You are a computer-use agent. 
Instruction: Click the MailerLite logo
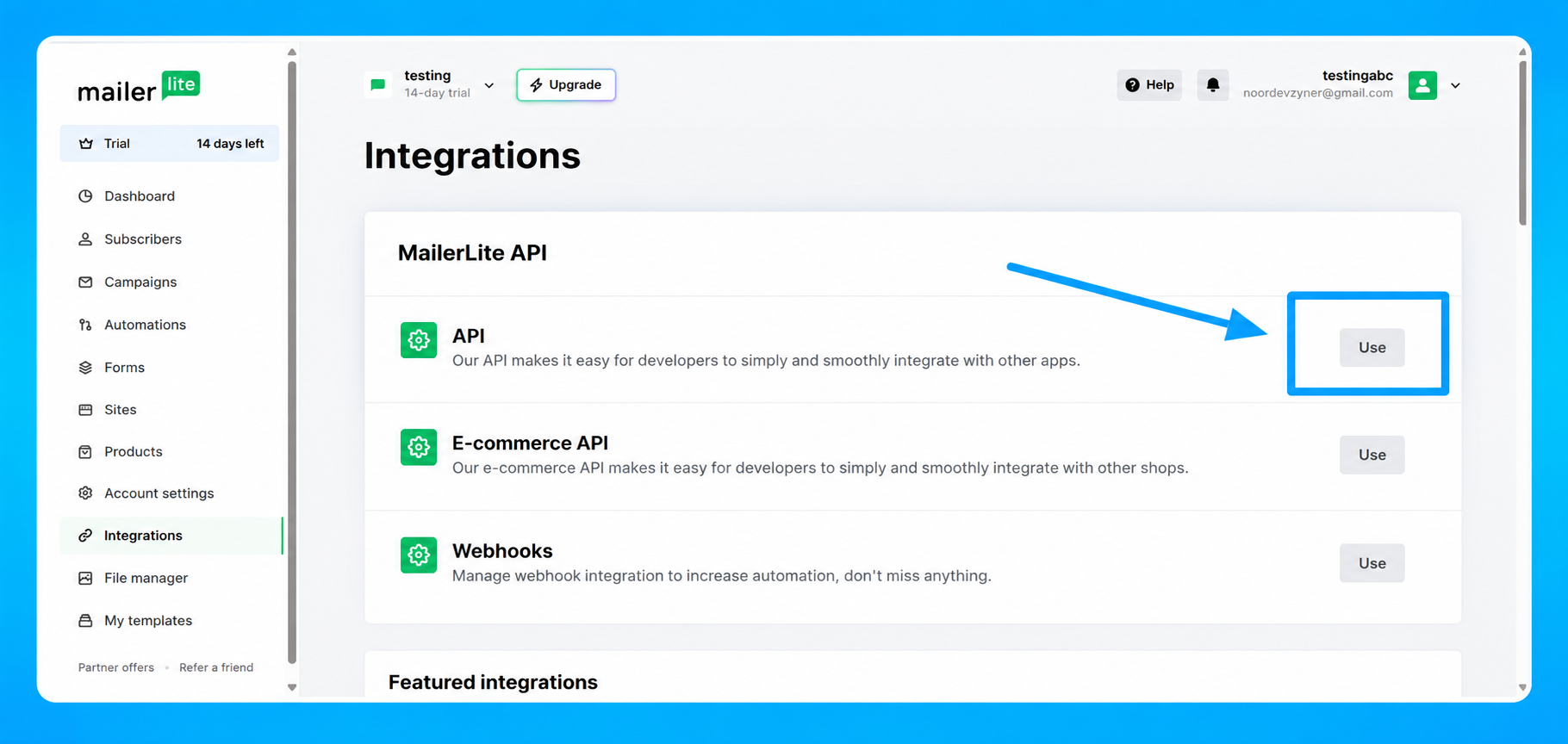pos(139,87)
